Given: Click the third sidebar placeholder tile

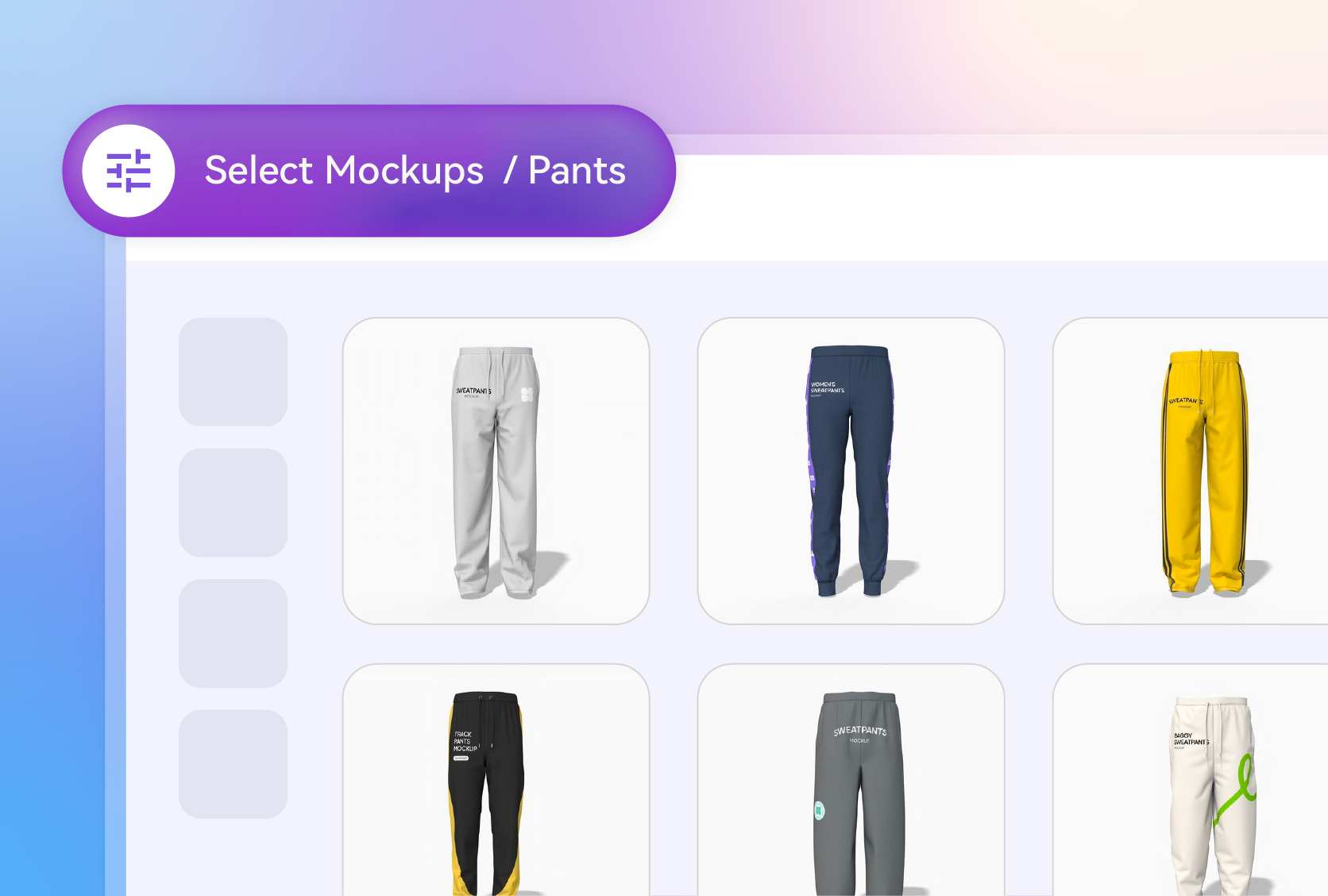Looking at the screenshot, I should [x=233, y=633].
